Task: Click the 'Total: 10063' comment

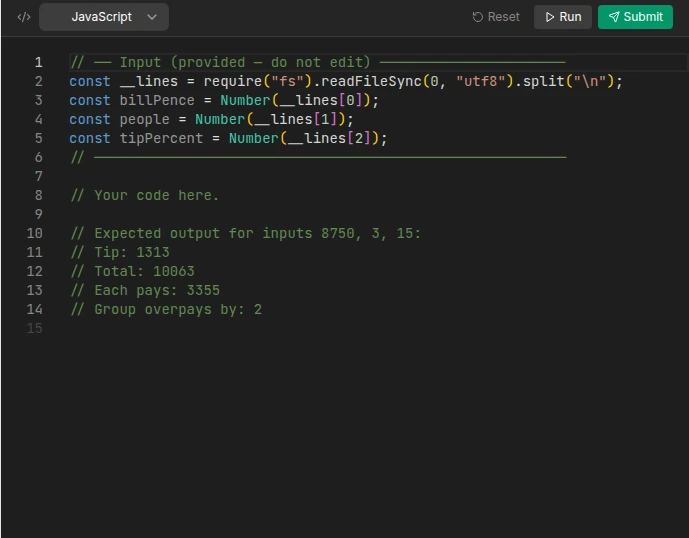Action: (132, 271)
